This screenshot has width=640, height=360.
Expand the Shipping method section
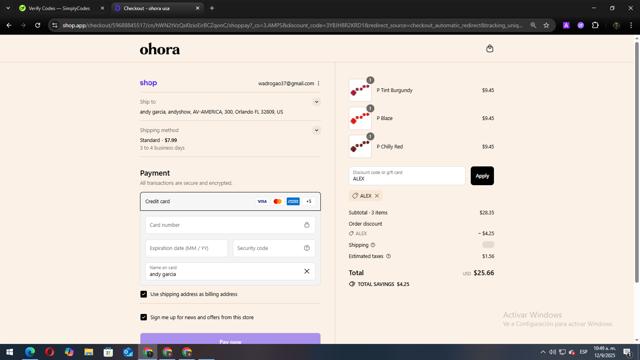(316, 131)
